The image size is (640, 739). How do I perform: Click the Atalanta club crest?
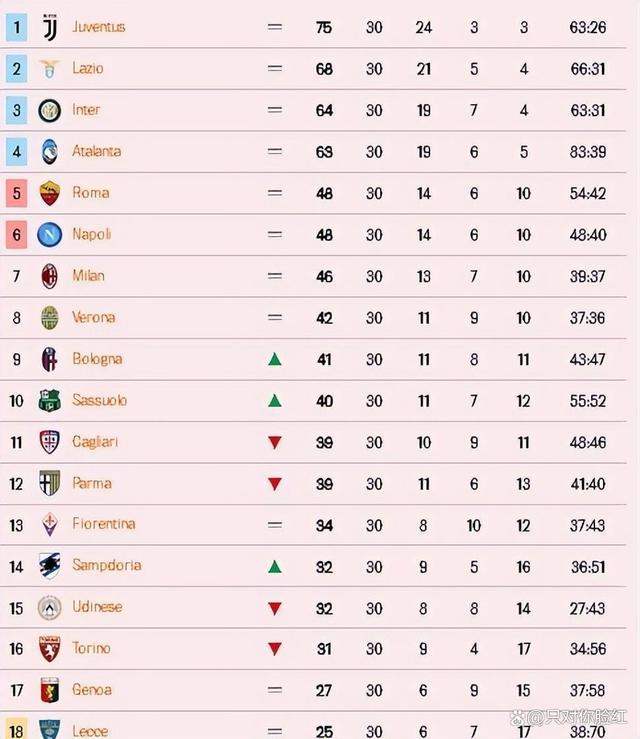point(49,152)
